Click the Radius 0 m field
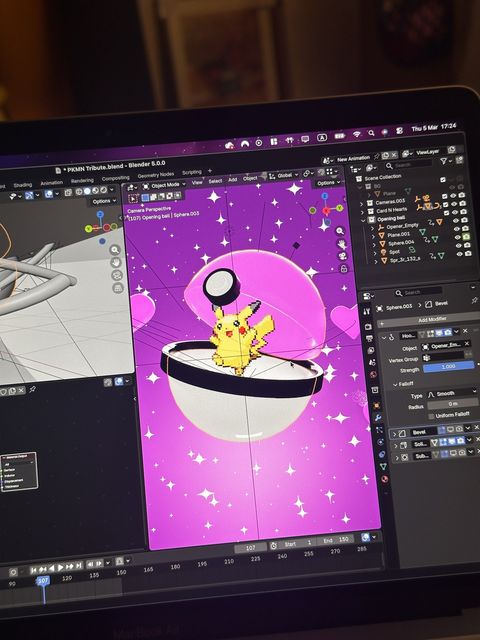 [x=452, y=404]
